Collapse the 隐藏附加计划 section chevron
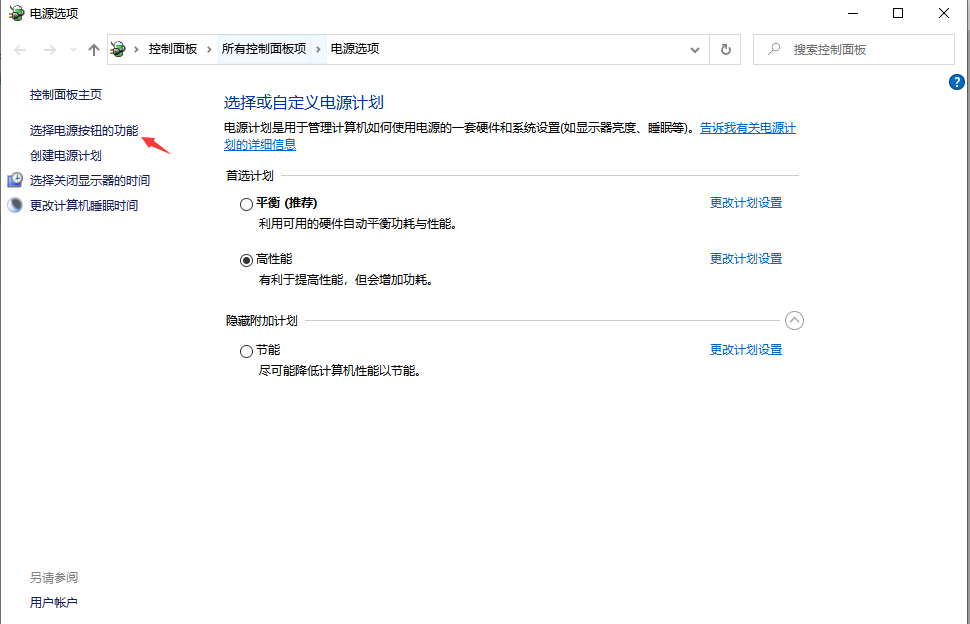The image size is (970, 624). click(795, 320)
